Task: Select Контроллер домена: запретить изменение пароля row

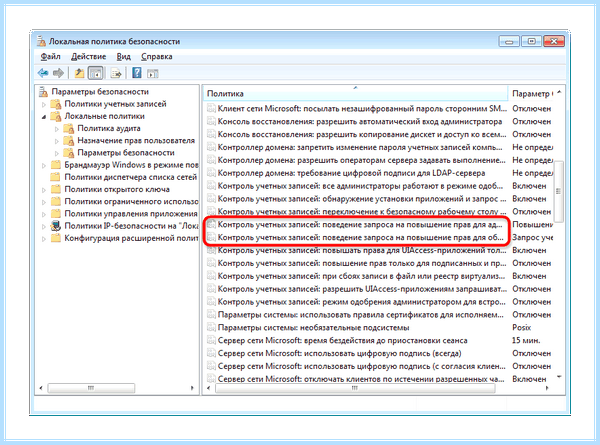Action: [x=360, y=147]
